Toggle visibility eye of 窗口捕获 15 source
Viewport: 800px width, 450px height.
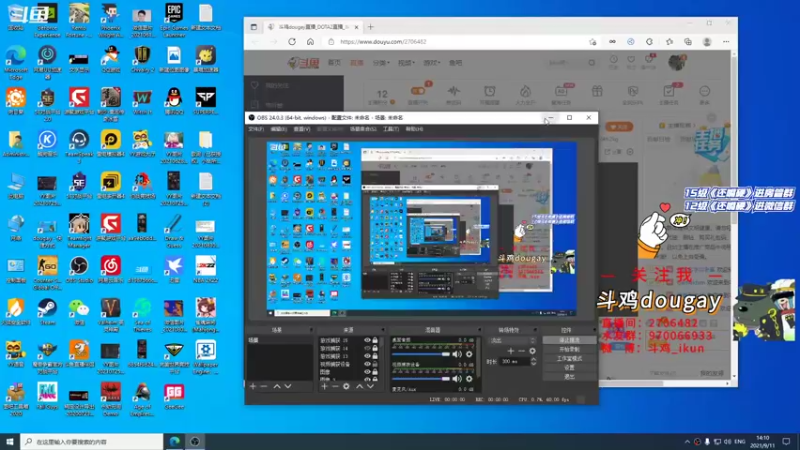pyautogui.click(x=367, y=340)
